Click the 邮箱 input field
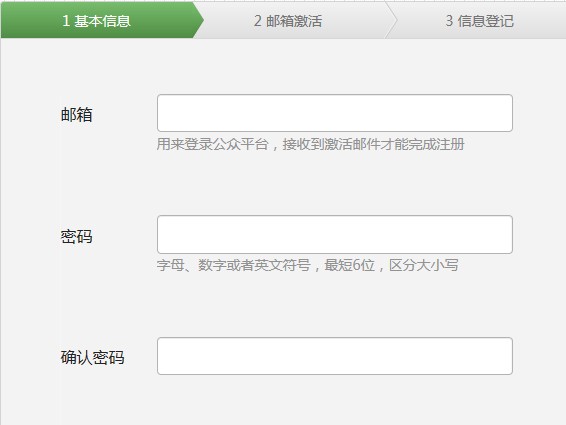 (x=335, y=113)
